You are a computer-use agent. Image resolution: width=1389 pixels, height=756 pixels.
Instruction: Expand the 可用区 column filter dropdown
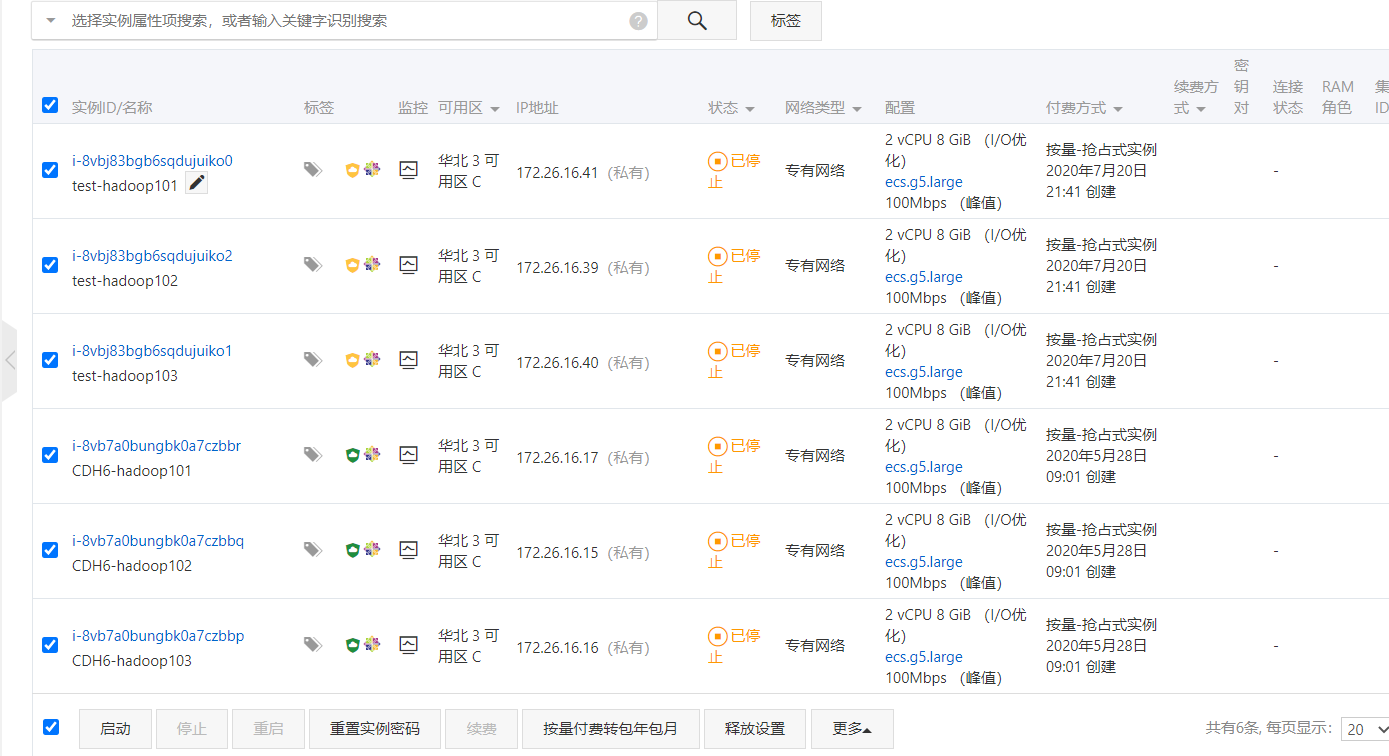click(494, 109)
